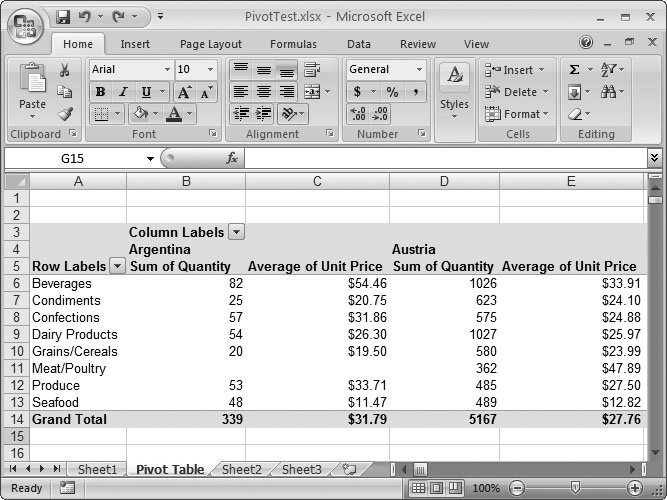This screenshot has height=500, width=667.
Task: Click the Cut scissors icon
Action: [65, 70]
